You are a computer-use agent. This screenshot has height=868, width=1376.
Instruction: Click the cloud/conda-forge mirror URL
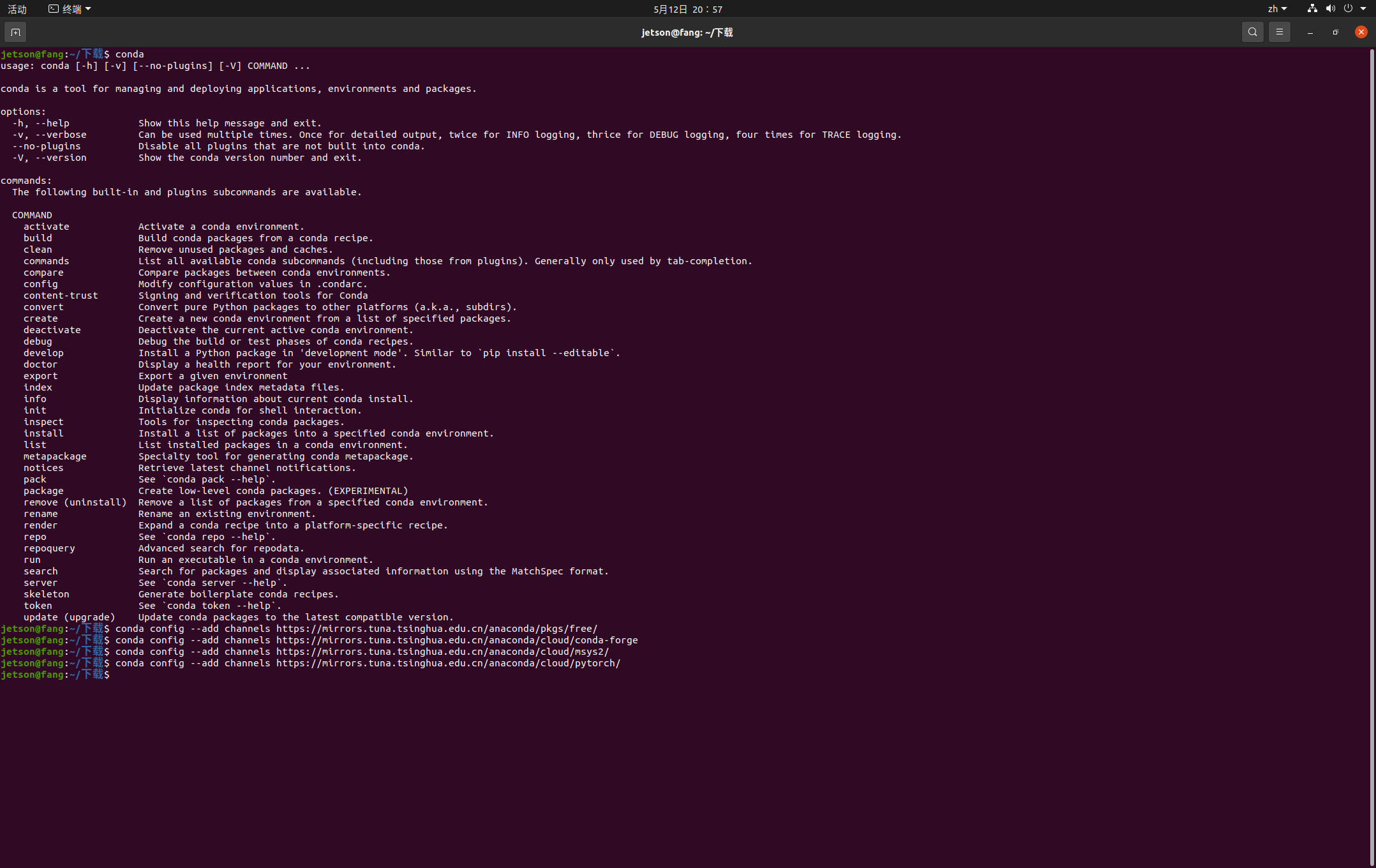(457, 640)
